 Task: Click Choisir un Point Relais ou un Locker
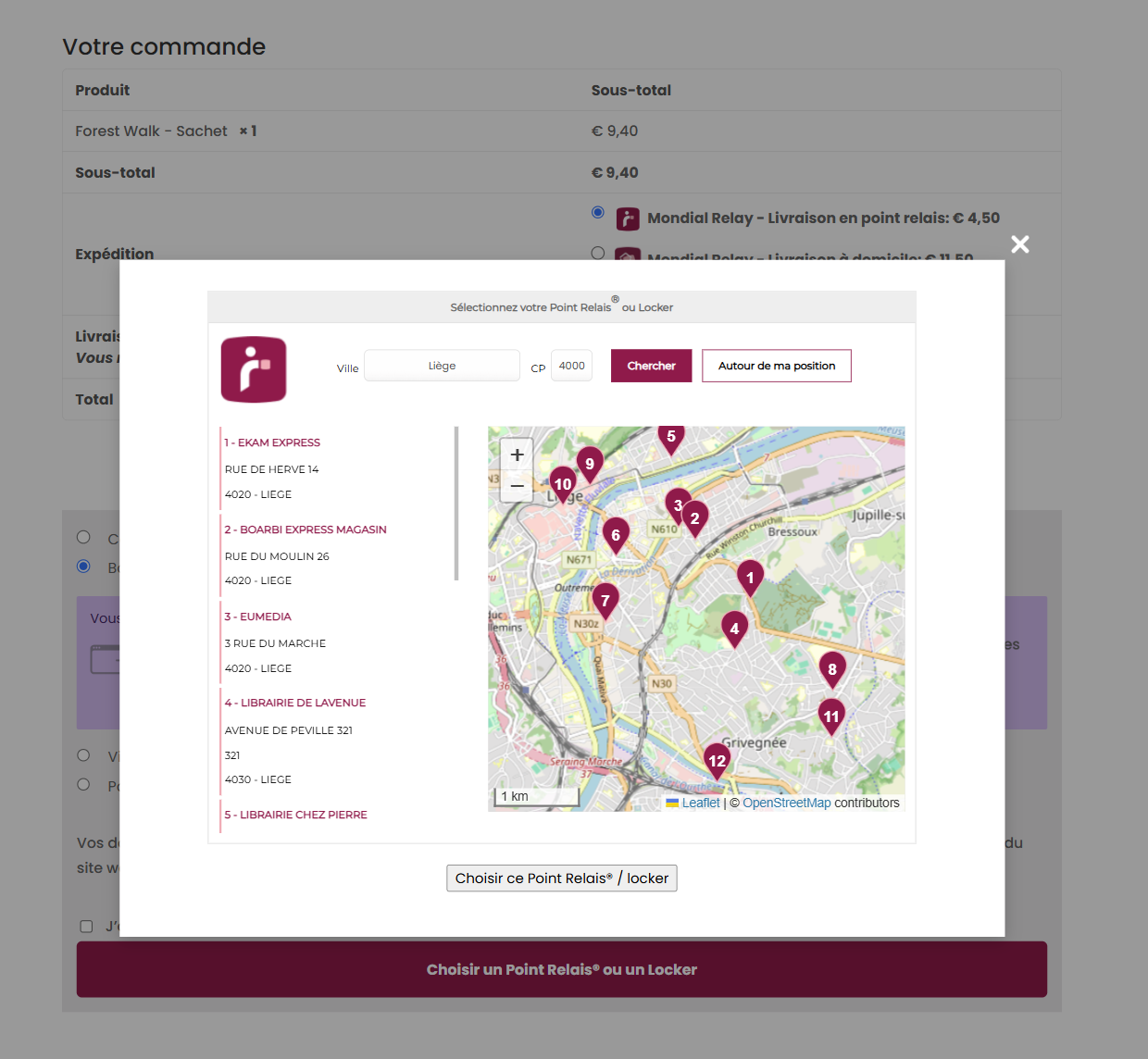[562, 969]
